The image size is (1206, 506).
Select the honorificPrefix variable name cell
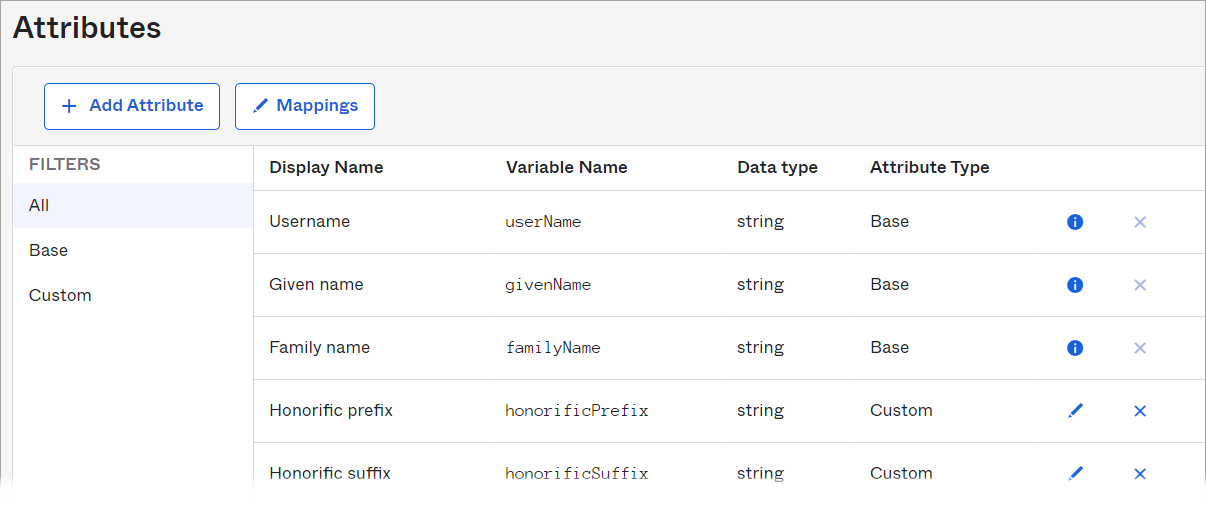(x=577, y=411)
